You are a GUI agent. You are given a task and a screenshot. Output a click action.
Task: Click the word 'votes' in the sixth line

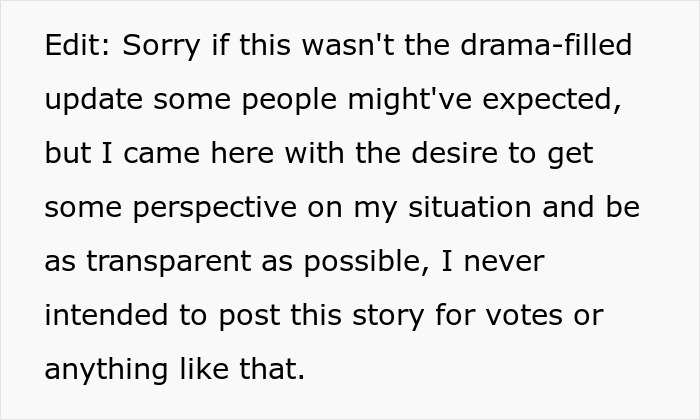pos(524,316)
